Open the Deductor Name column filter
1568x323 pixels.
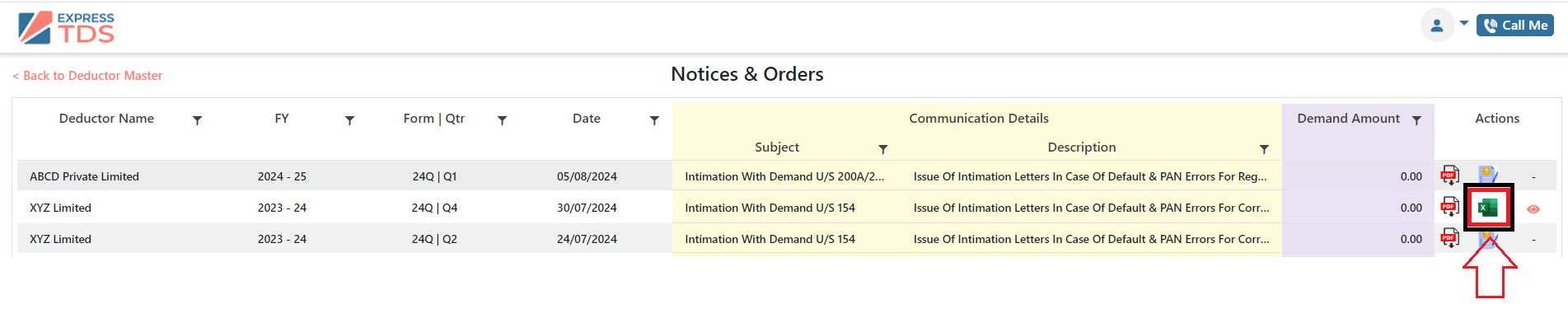coord(197,120)
